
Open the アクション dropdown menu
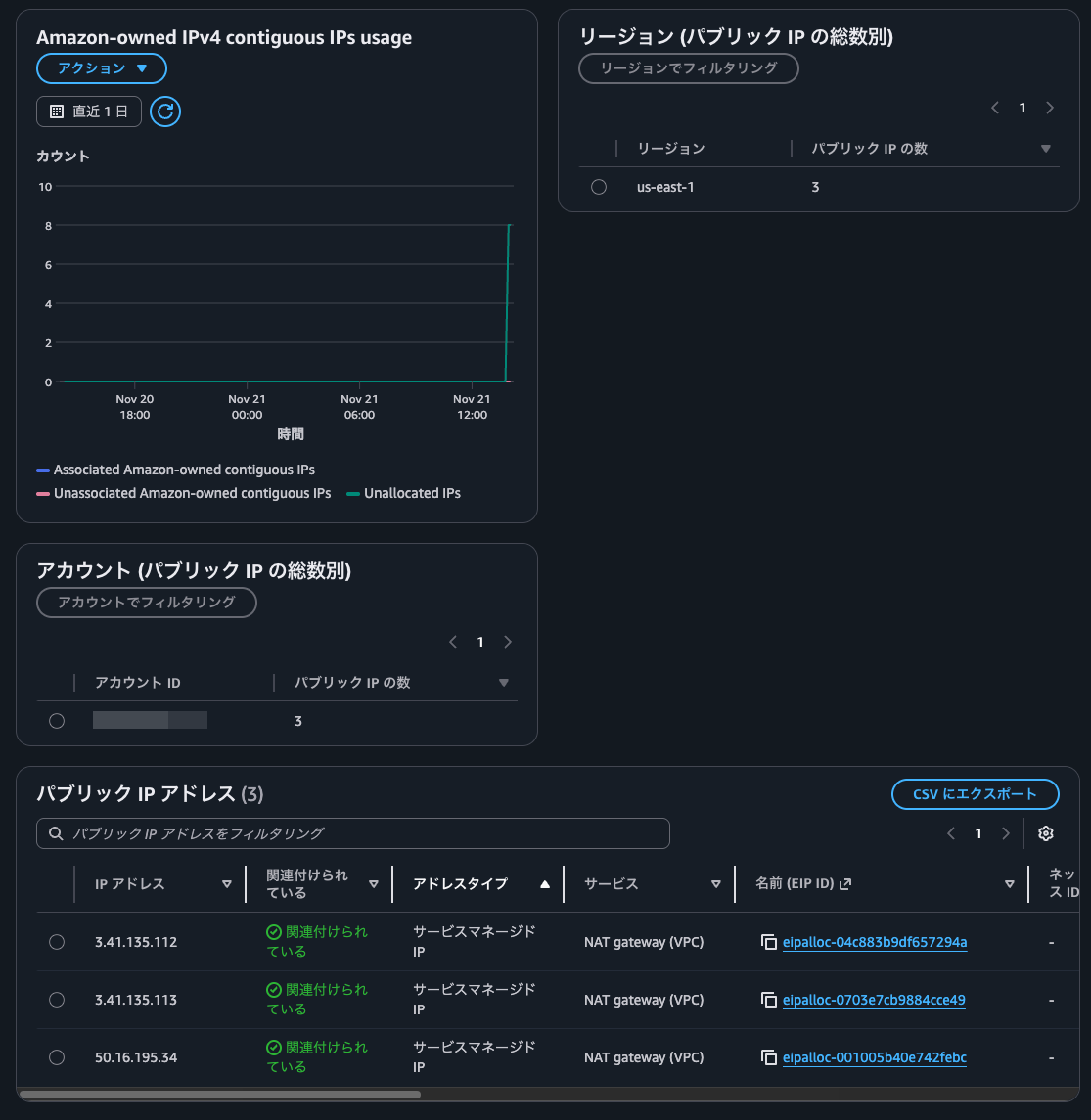[101, 68]
